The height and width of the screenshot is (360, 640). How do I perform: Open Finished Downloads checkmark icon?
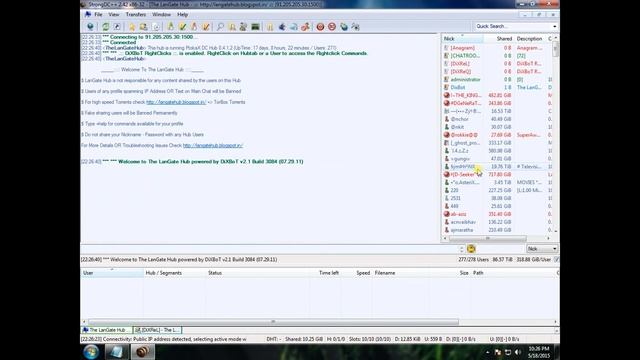[x=182, y=27]
